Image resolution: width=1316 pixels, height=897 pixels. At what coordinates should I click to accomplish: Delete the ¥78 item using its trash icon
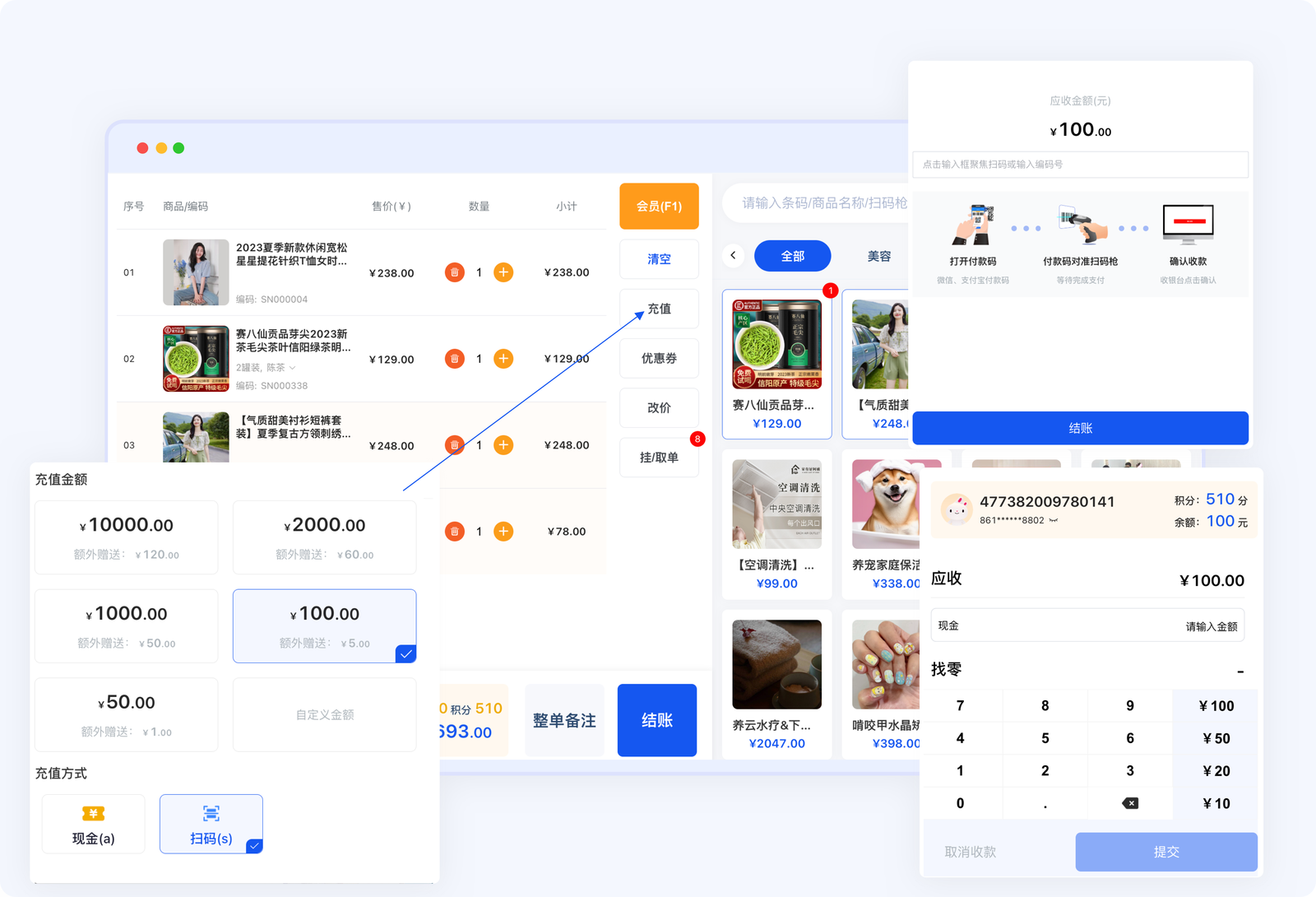454,531
